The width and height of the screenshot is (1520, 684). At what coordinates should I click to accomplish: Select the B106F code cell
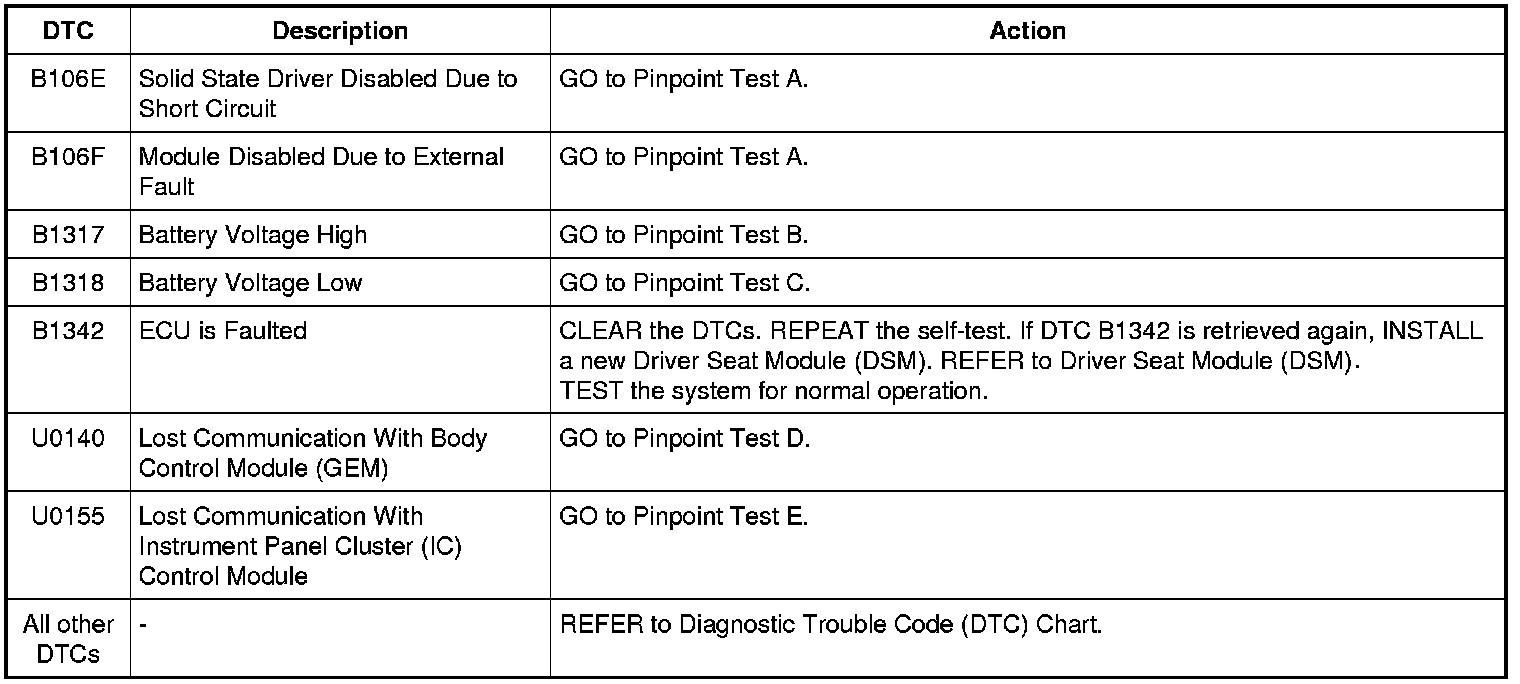coord(68,157)
